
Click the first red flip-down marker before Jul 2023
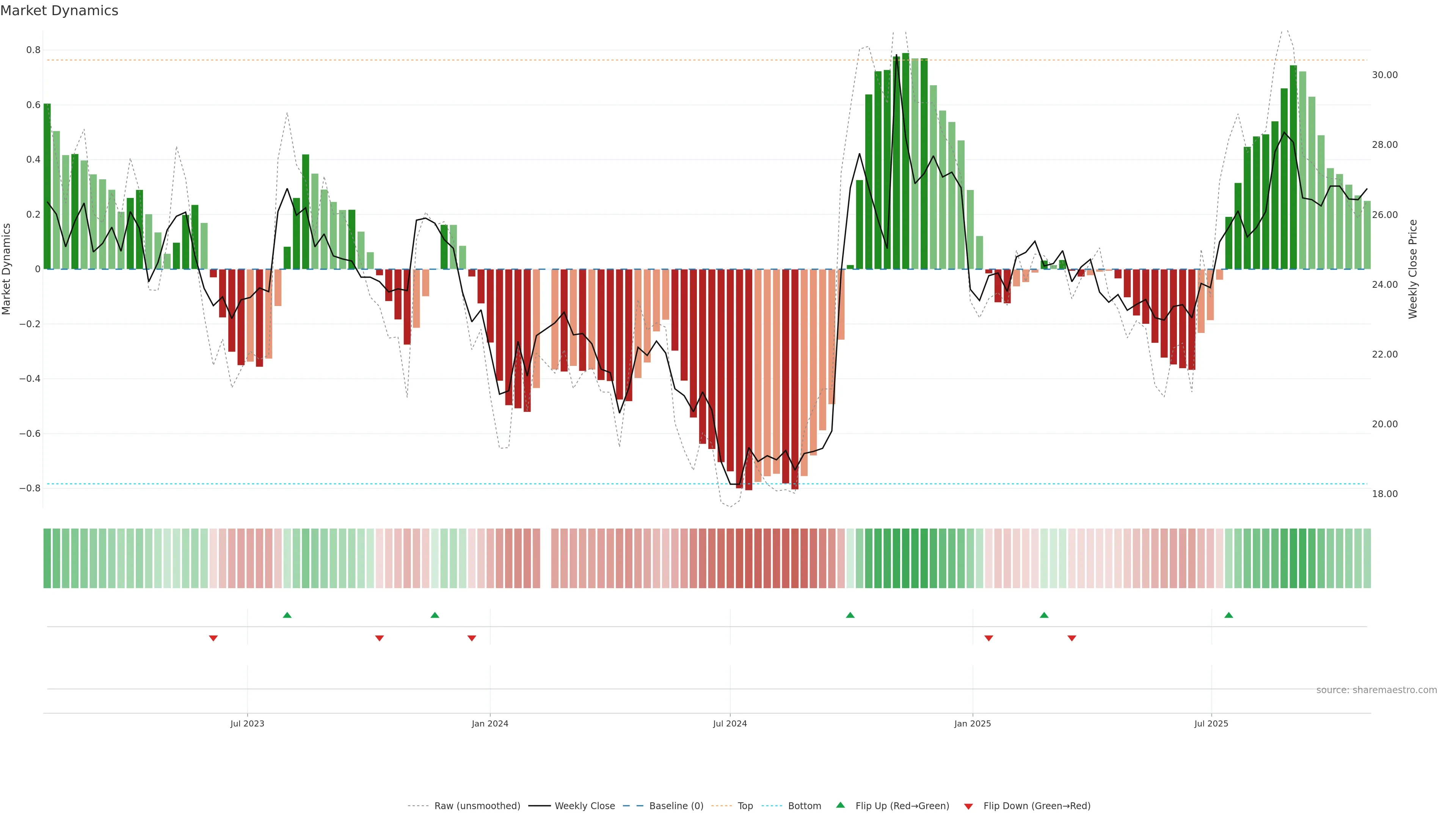213,638
